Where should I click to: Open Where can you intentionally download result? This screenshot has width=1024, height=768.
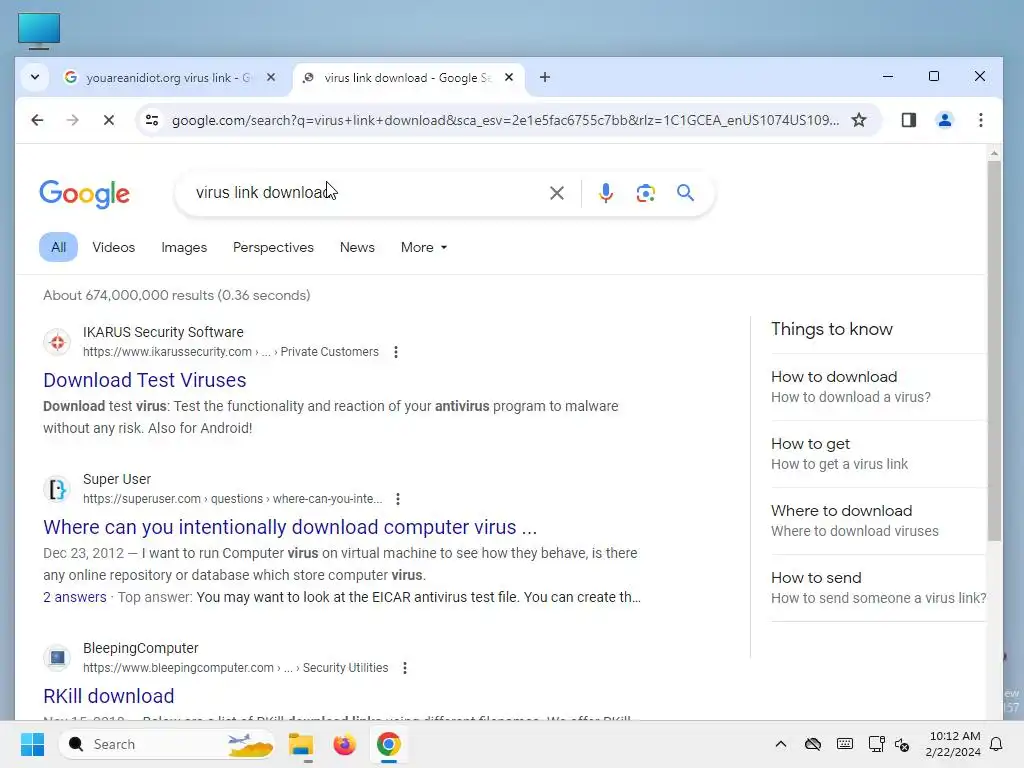click(x=290, y=527)
